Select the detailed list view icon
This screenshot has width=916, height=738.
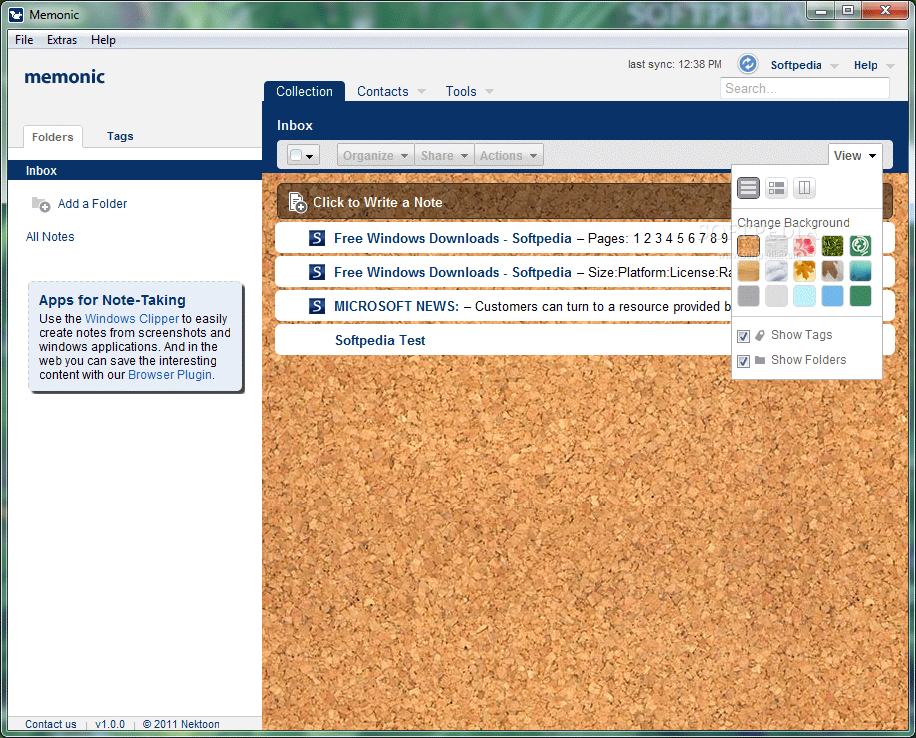tap(776, 188)
